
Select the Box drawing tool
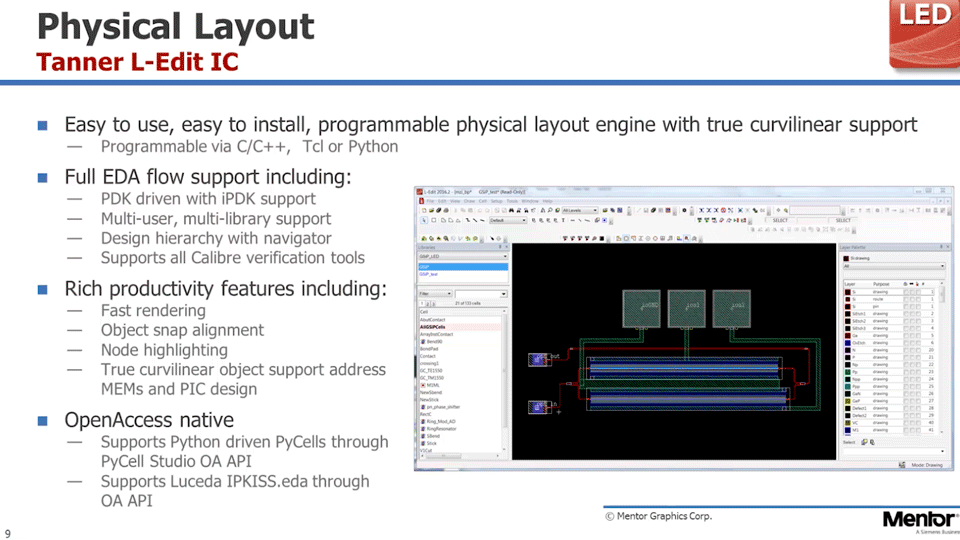(433, 220)
